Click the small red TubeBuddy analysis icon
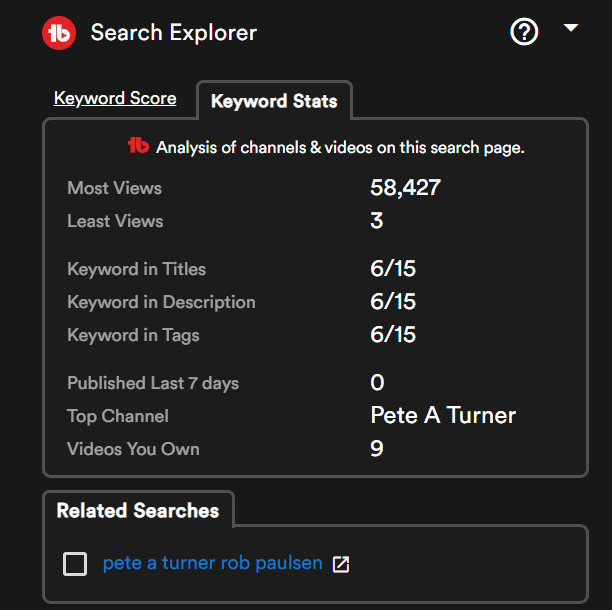This screenshot has width=612, height=610. 139,146
